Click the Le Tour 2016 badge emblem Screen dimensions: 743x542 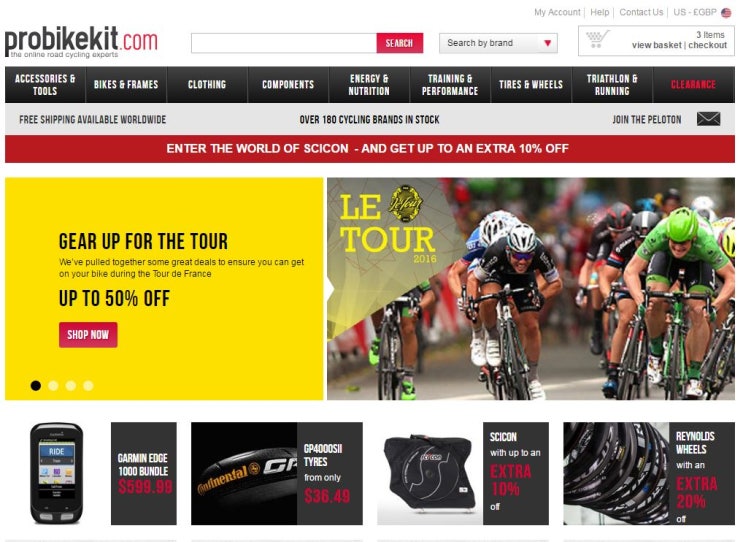(406, 203)
